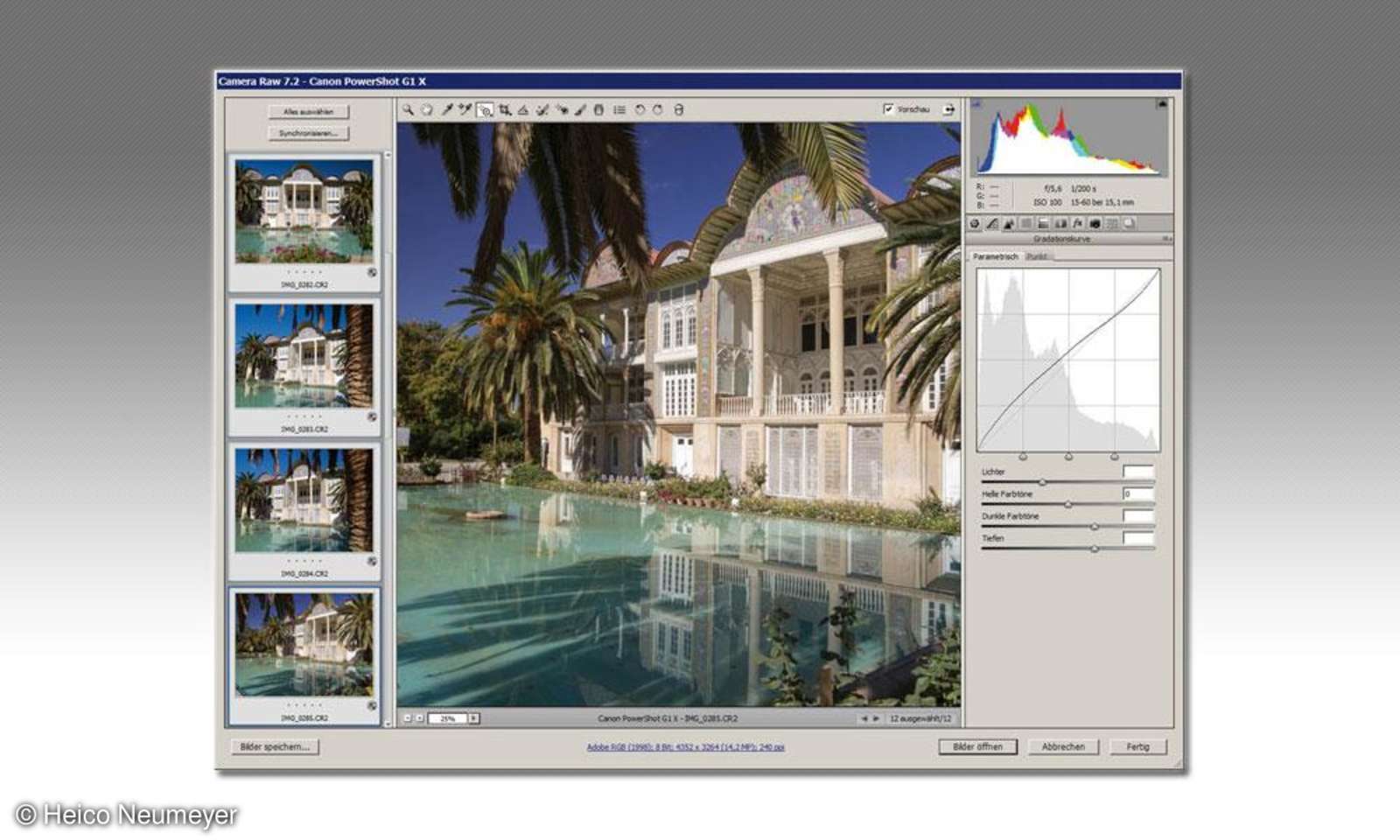
Task: Toggle shadow clipping warning in histogram
Action: tap(977, 104)
